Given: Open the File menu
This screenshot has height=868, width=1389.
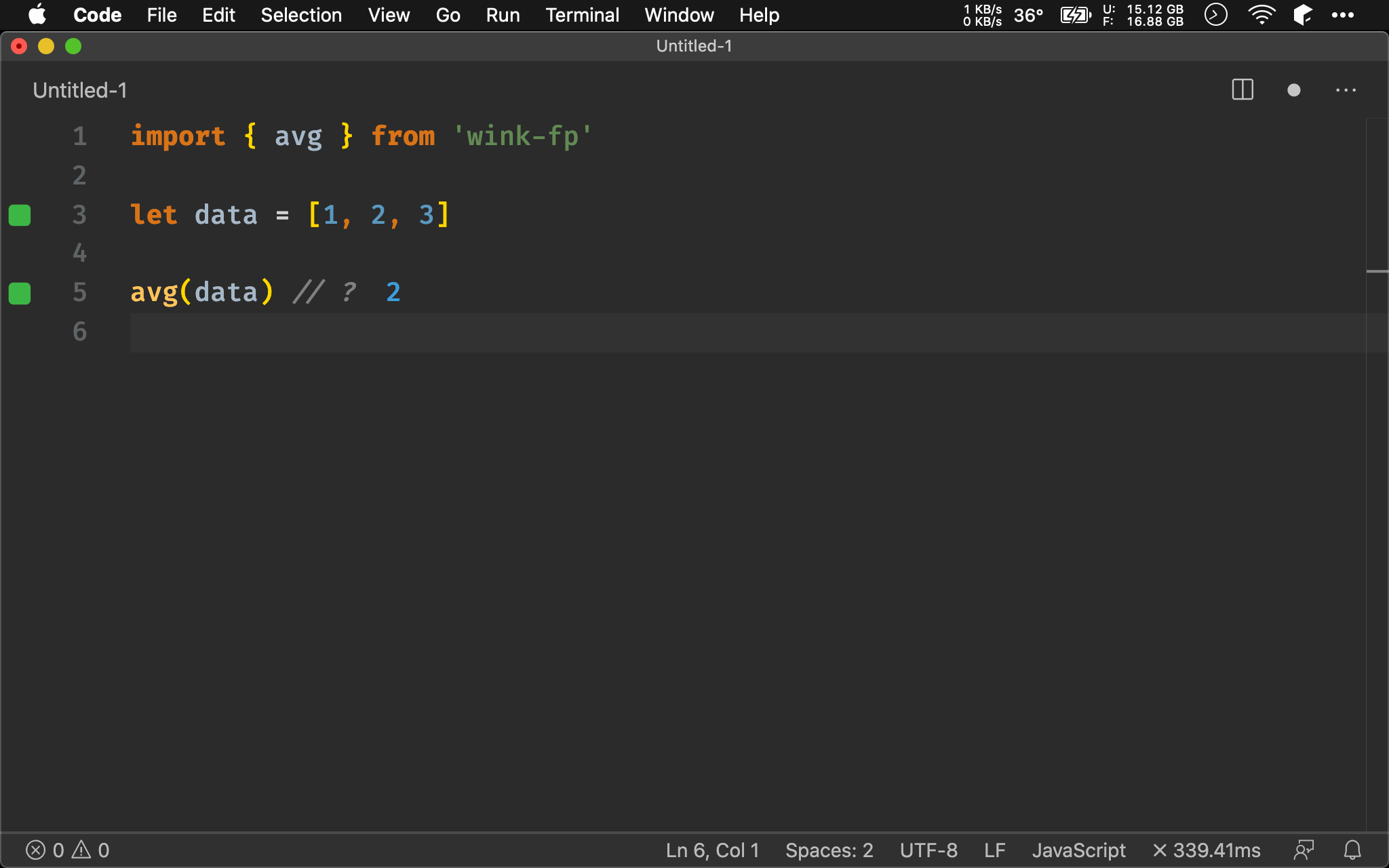Looking at the screenshot, I should [x=161, y=15].
